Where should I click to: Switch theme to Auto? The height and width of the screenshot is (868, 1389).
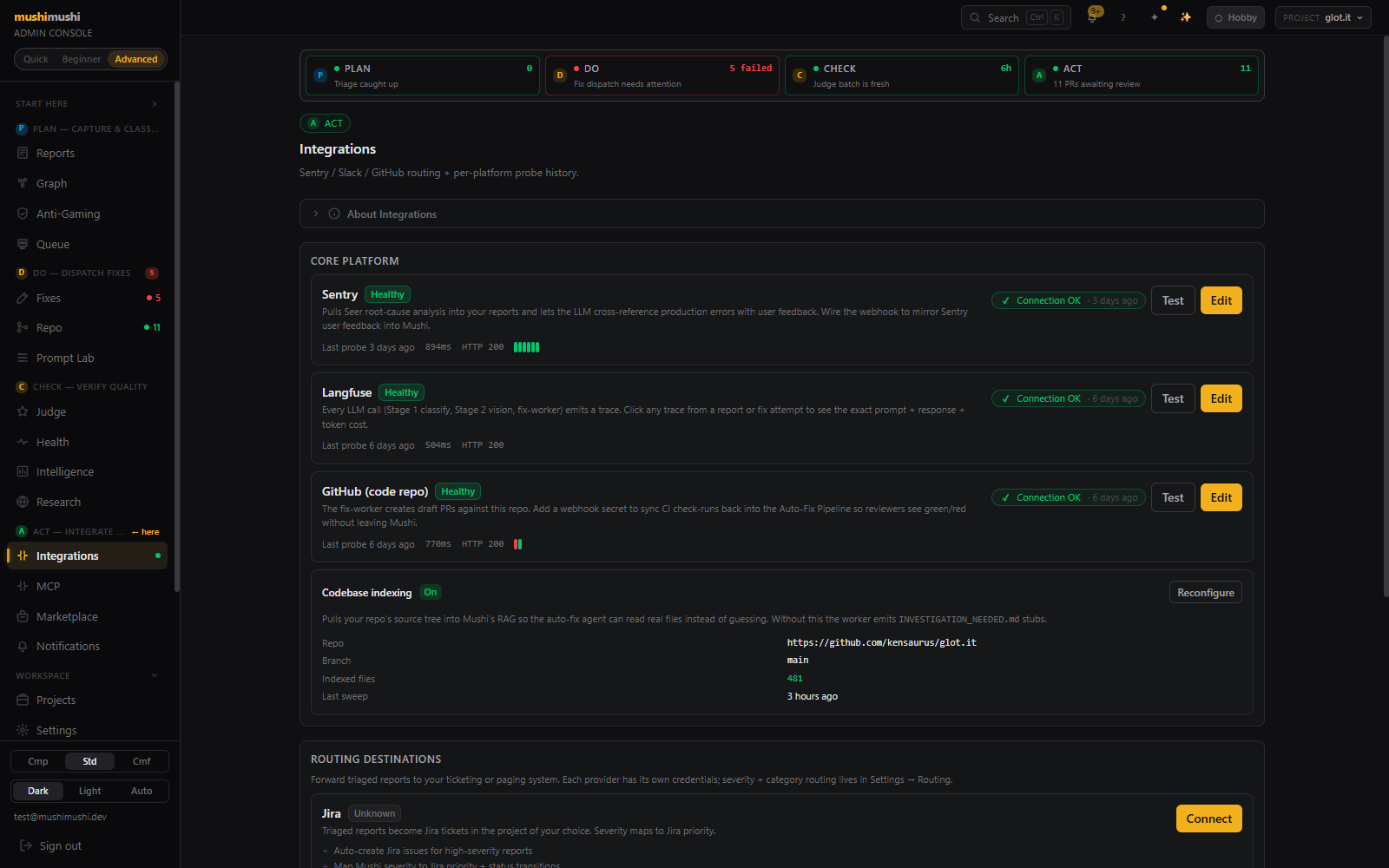point(142,791)
